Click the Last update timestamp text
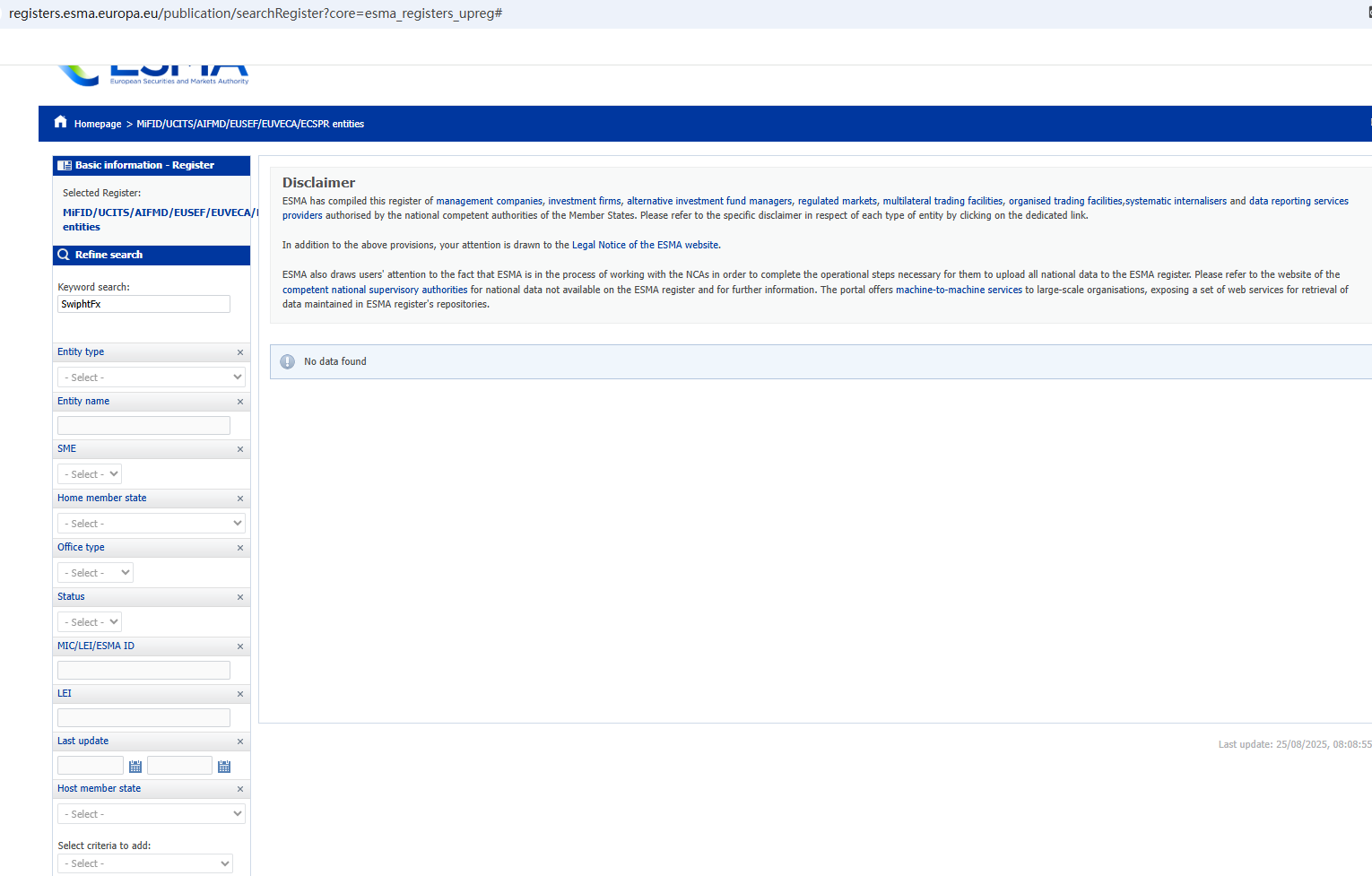This screenshot has width=1372, height=876. (1295, 744)
